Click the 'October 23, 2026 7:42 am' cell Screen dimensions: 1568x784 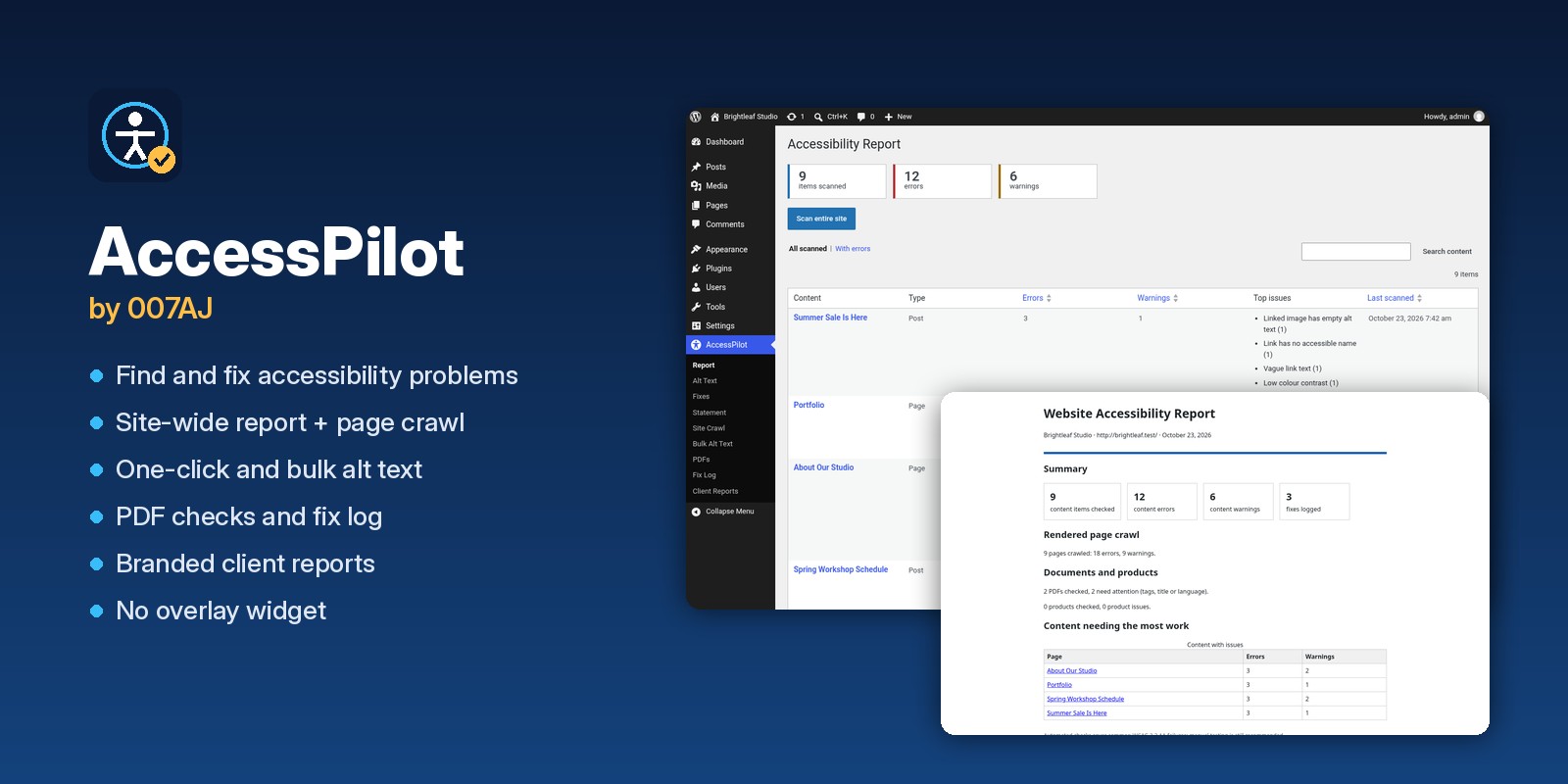click(1409, 318)
